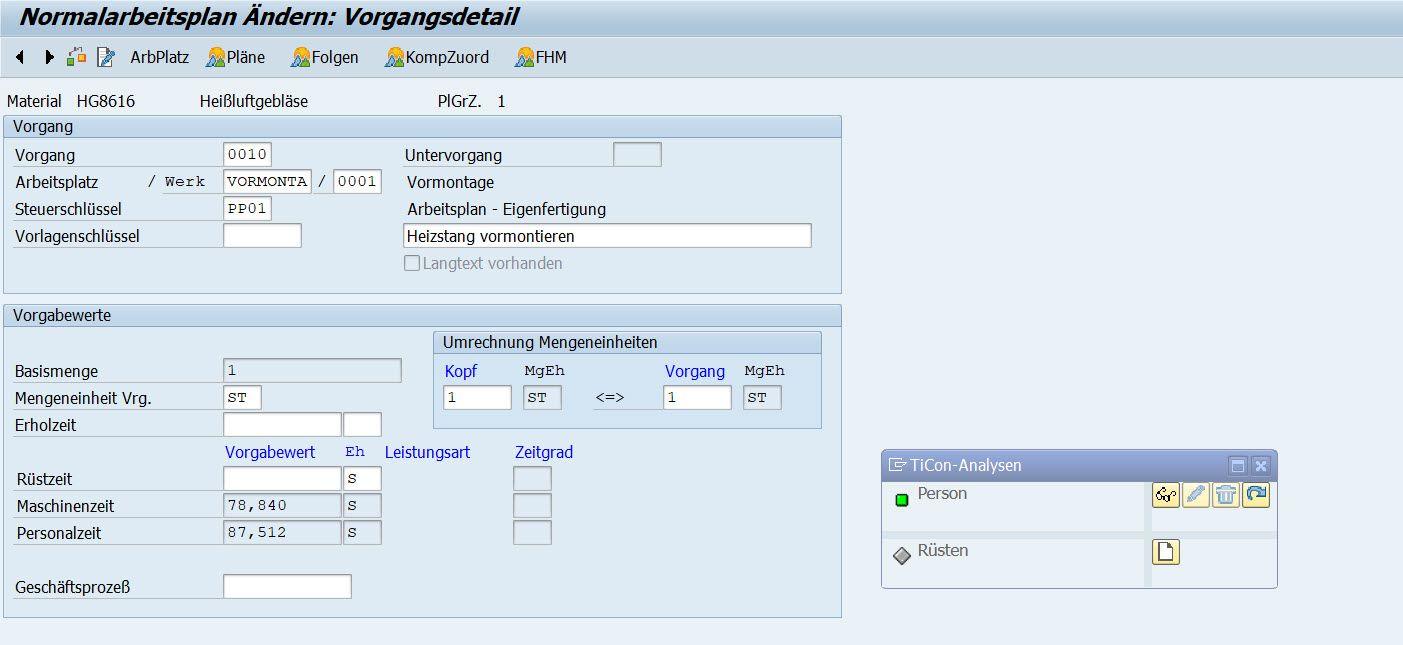Viewport: 1403px width, 645px height.
Task: Create new Rüsten analysis document
Action: [x=1165, y=552]
